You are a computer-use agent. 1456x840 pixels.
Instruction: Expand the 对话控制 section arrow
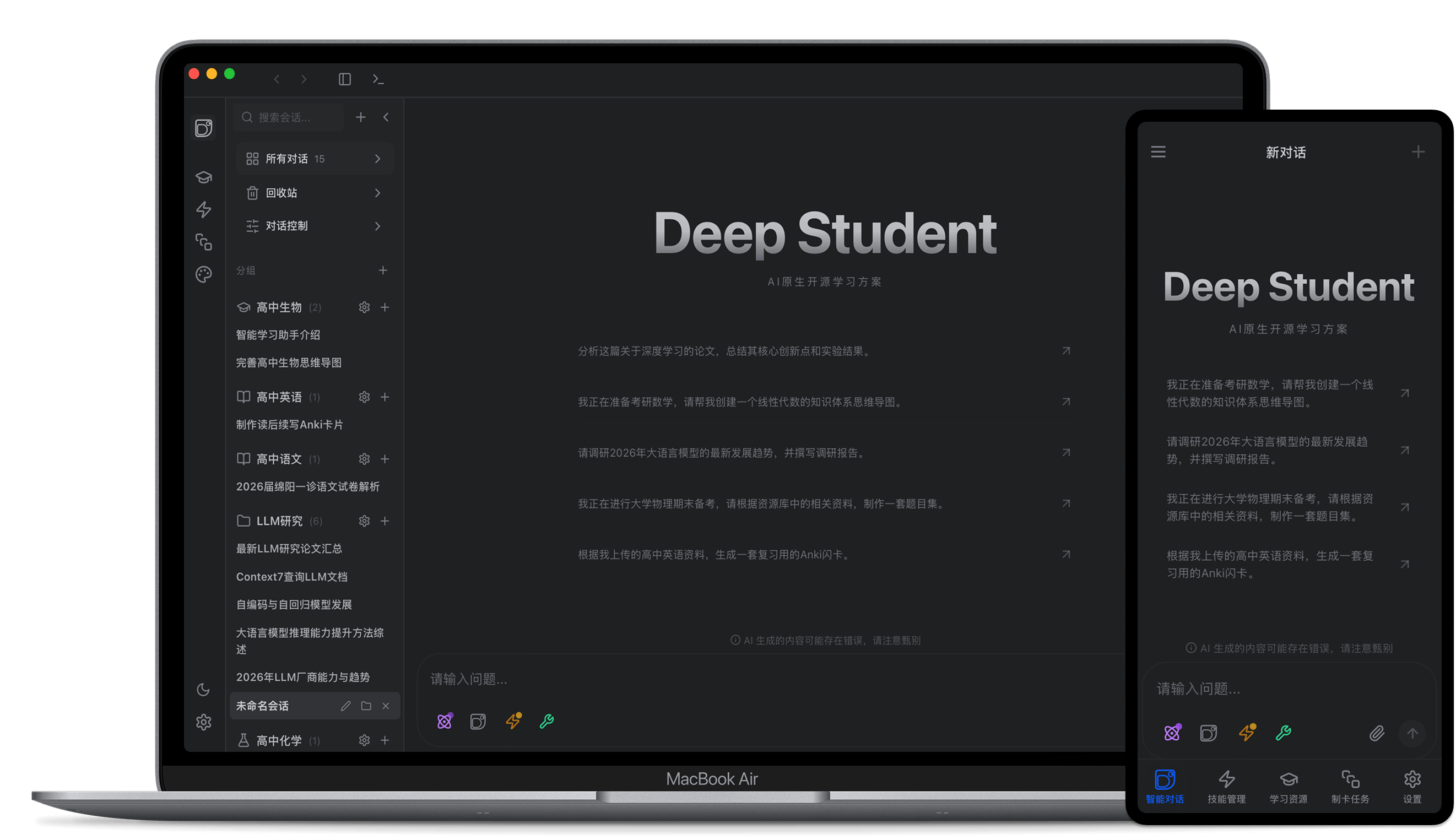(378, 226)
